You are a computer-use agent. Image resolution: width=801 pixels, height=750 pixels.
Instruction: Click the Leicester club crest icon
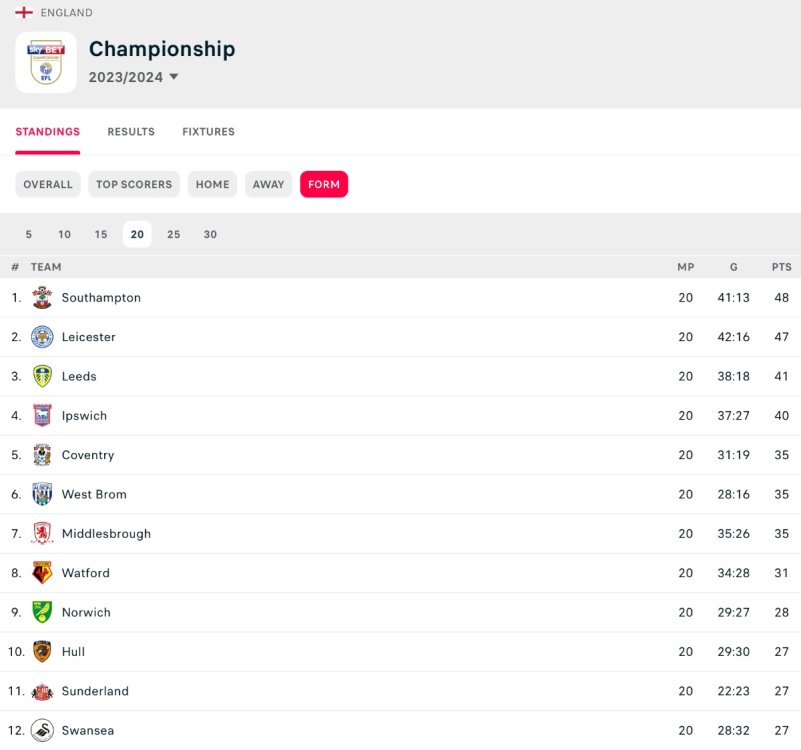pos(42,337)
